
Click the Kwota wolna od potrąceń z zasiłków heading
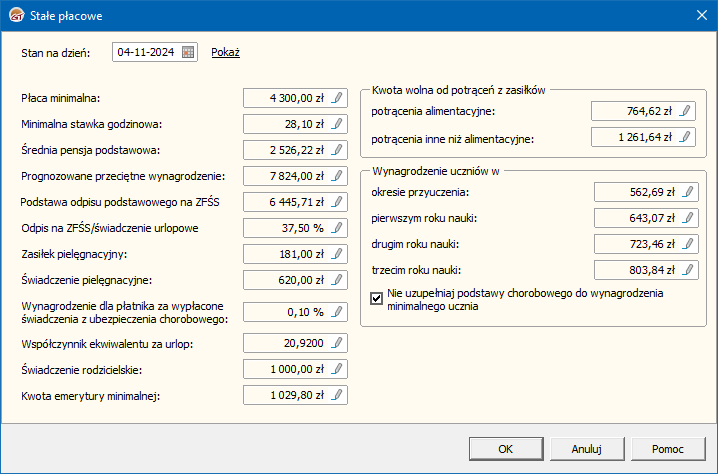point(458,90)
